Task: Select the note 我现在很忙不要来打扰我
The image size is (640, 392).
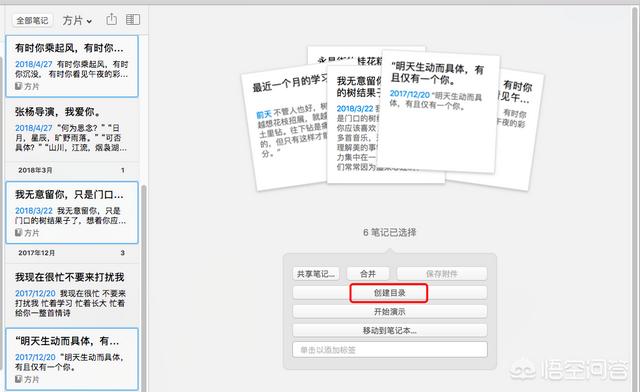Action: (72, 295)
